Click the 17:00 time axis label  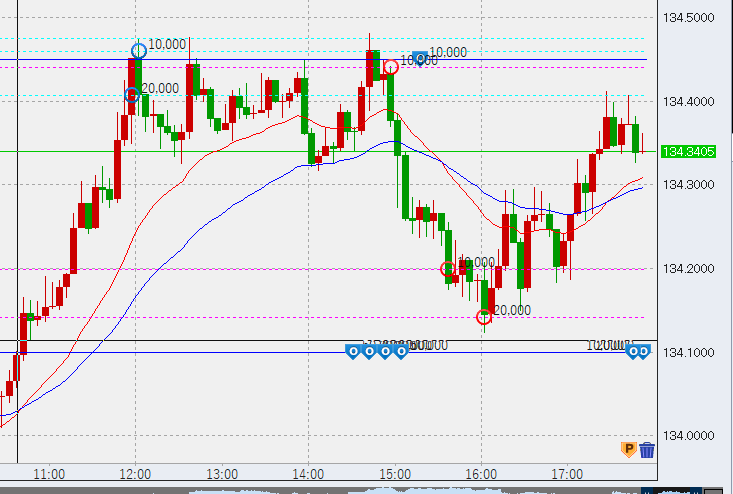pos(566,473)
